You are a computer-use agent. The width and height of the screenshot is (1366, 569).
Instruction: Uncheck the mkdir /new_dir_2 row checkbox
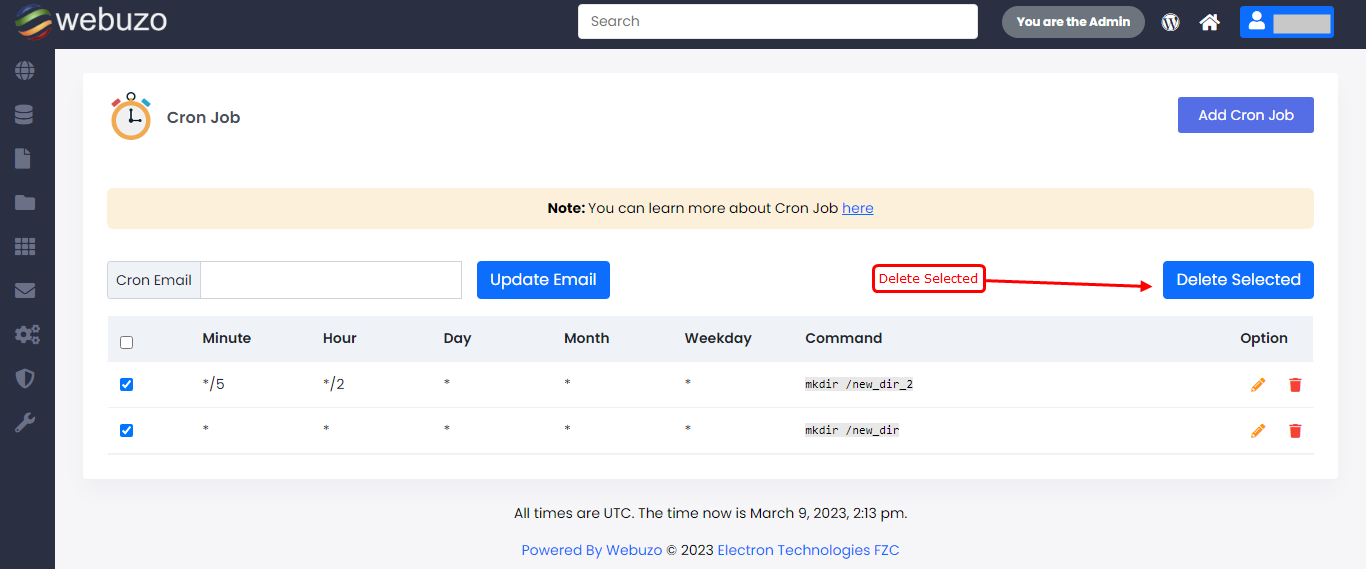click(x=126, y=385)
